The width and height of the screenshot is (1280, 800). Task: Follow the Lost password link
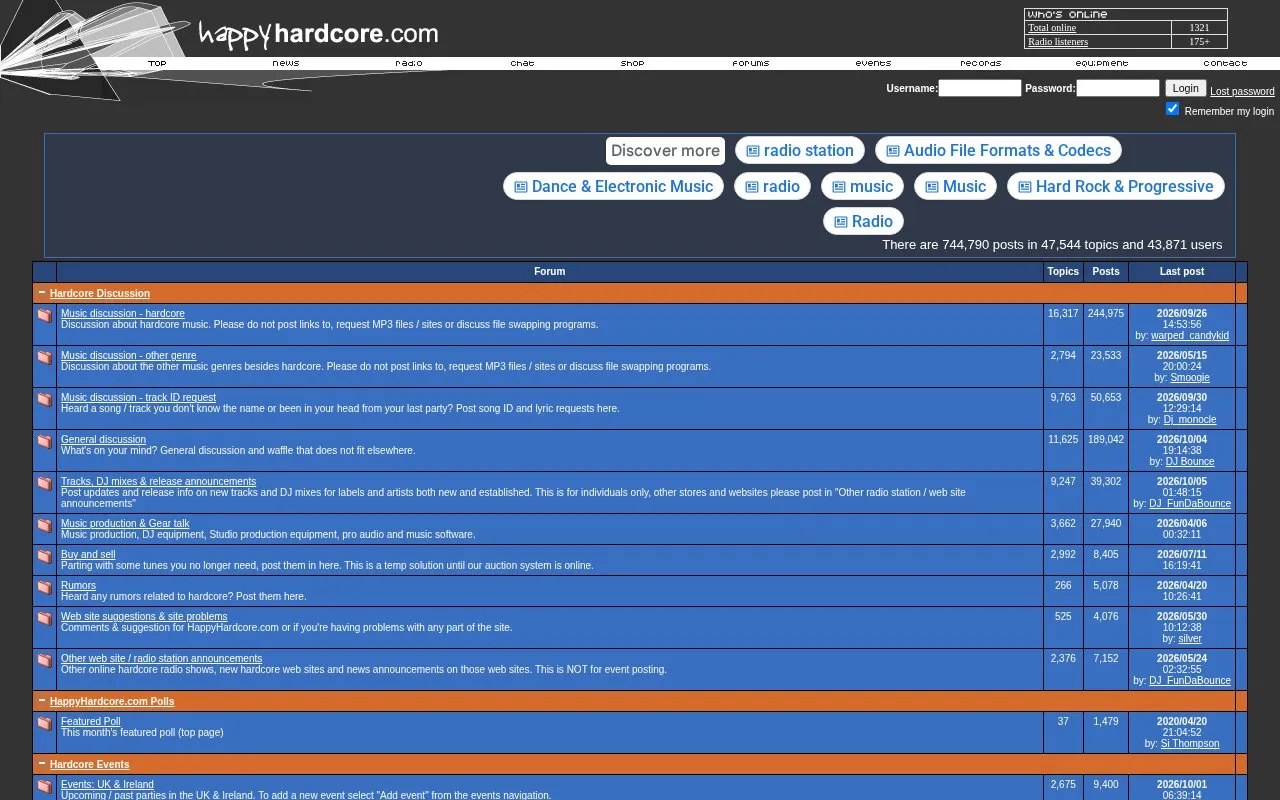tap(1242, 91)
